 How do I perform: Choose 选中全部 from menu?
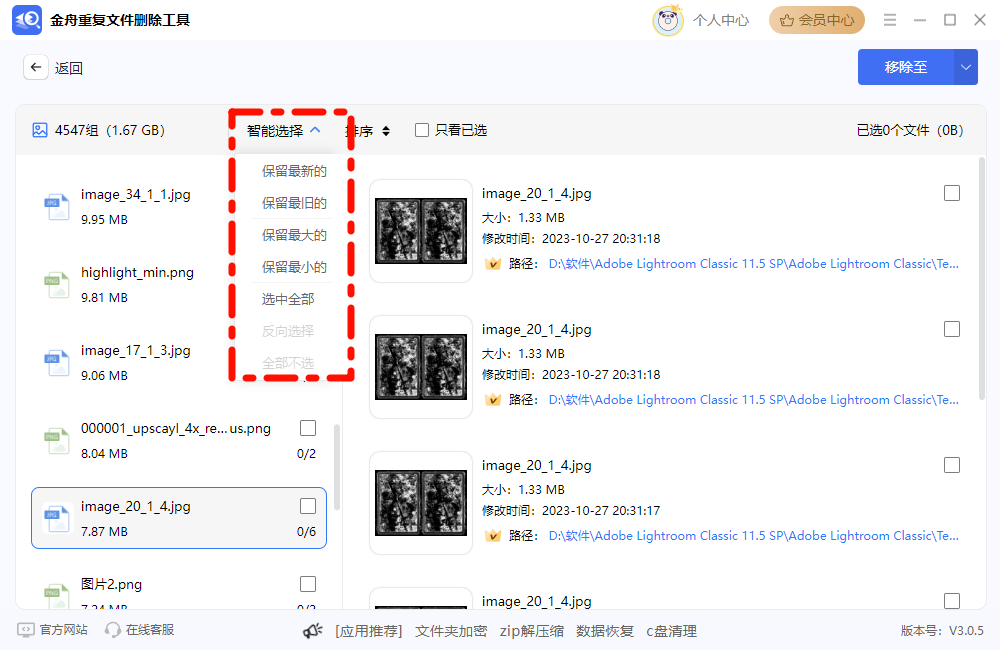pyautogui.click(x=288, y=299)
